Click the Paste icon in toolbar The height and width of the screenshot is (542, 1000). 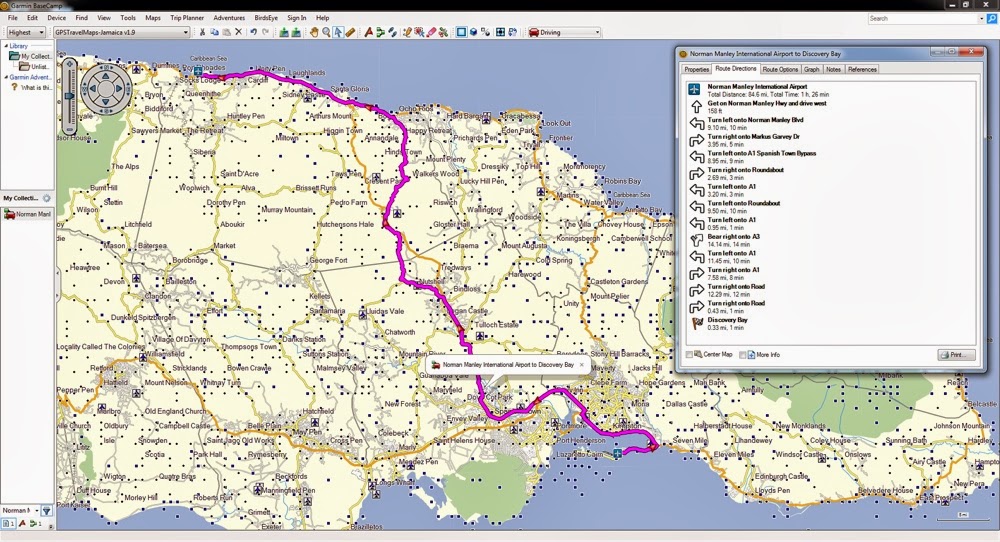click(227, 32)
